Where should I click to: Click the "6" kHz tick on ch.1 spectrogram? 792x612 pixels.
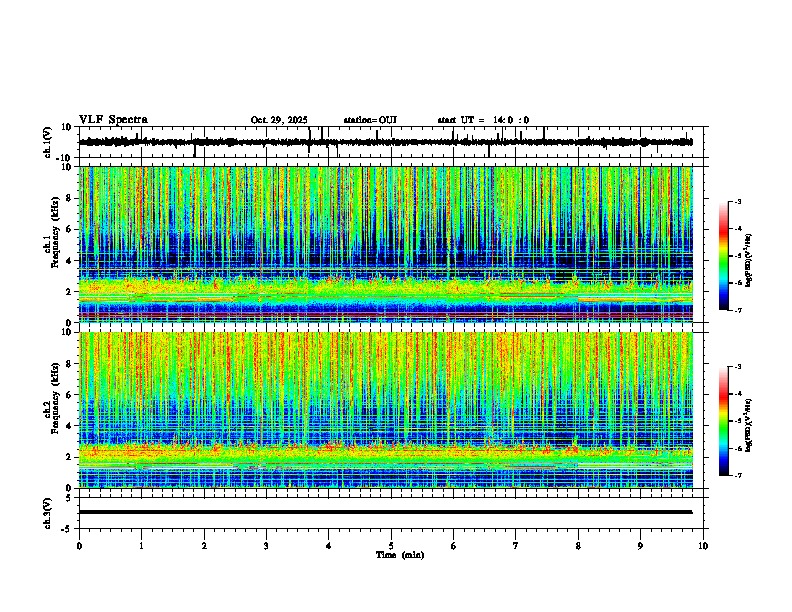(x=70, y=230)
